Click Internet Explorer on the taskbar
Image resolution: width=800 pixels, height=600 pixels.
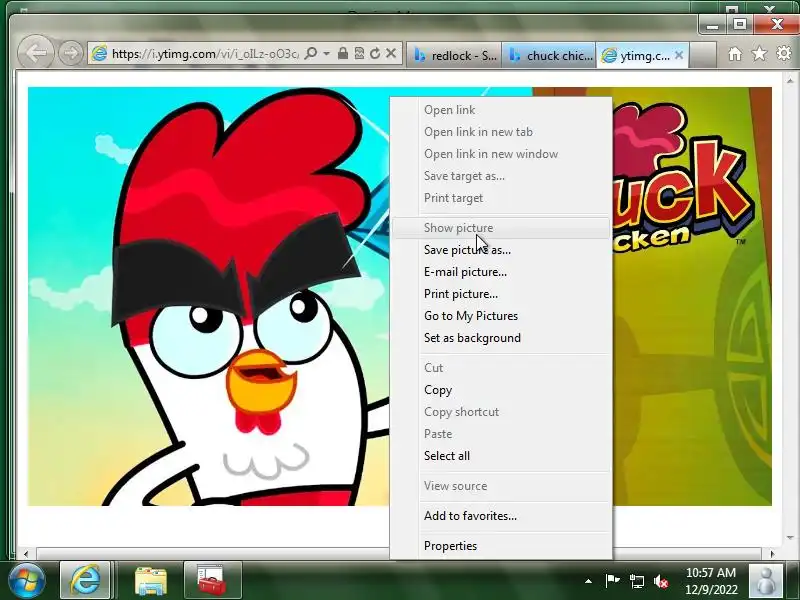pos(85,581)
